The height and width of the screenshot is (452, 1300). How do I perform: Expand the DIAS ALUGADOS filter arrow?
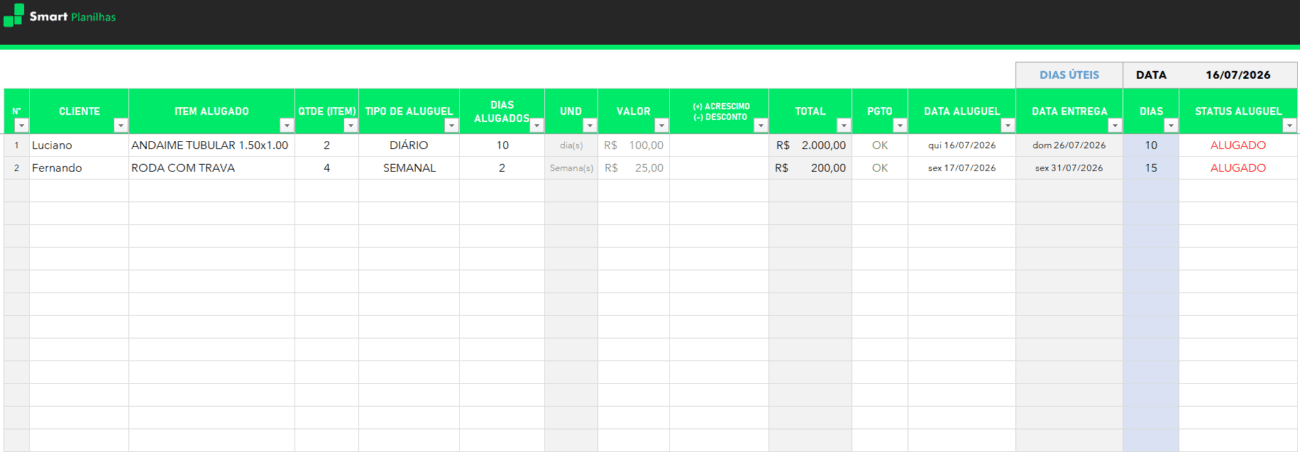[x=537, y=126]
